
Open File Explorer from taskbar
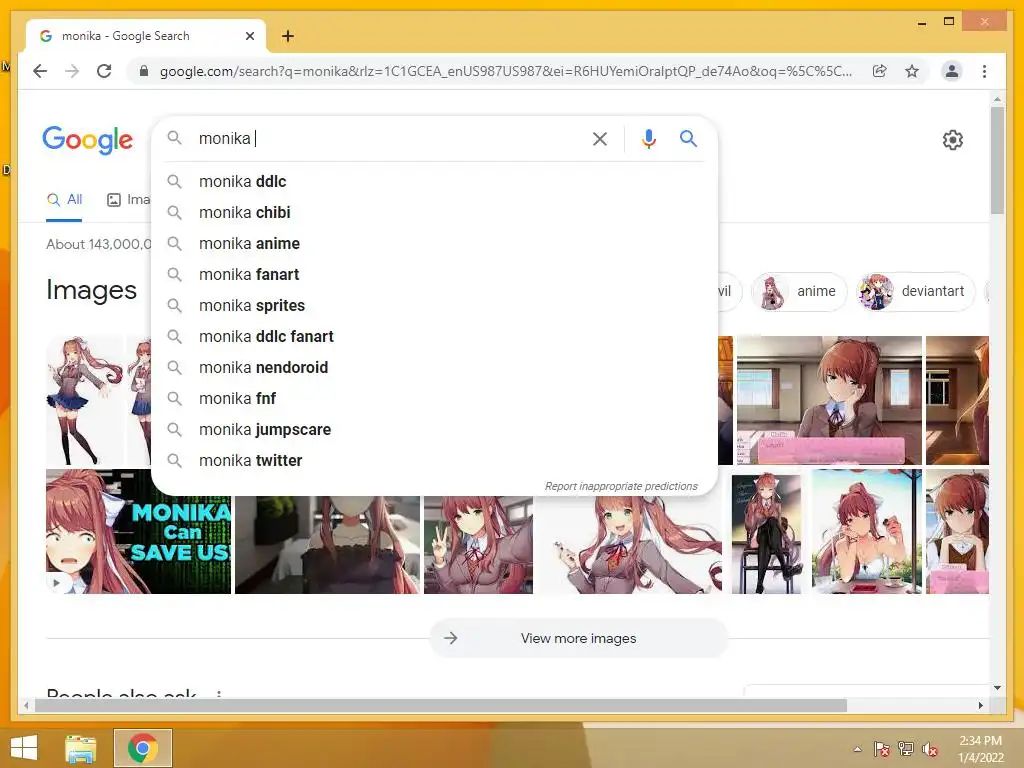coord(81,748)
